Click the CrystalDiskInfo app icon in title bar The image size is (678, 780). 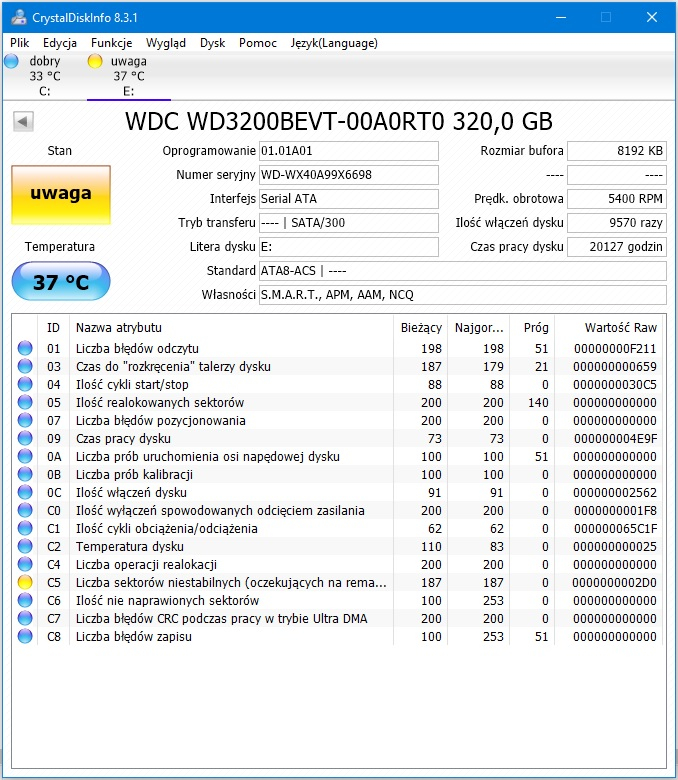[19, 17]
